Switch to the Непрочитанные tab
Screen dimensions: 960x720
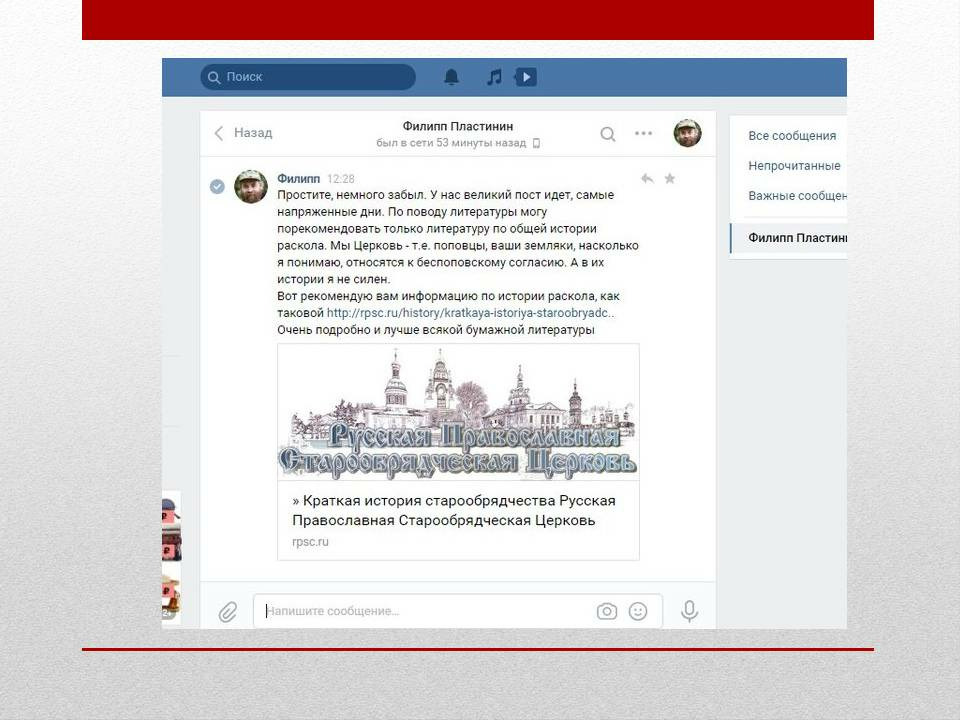(x=794, y=166)
